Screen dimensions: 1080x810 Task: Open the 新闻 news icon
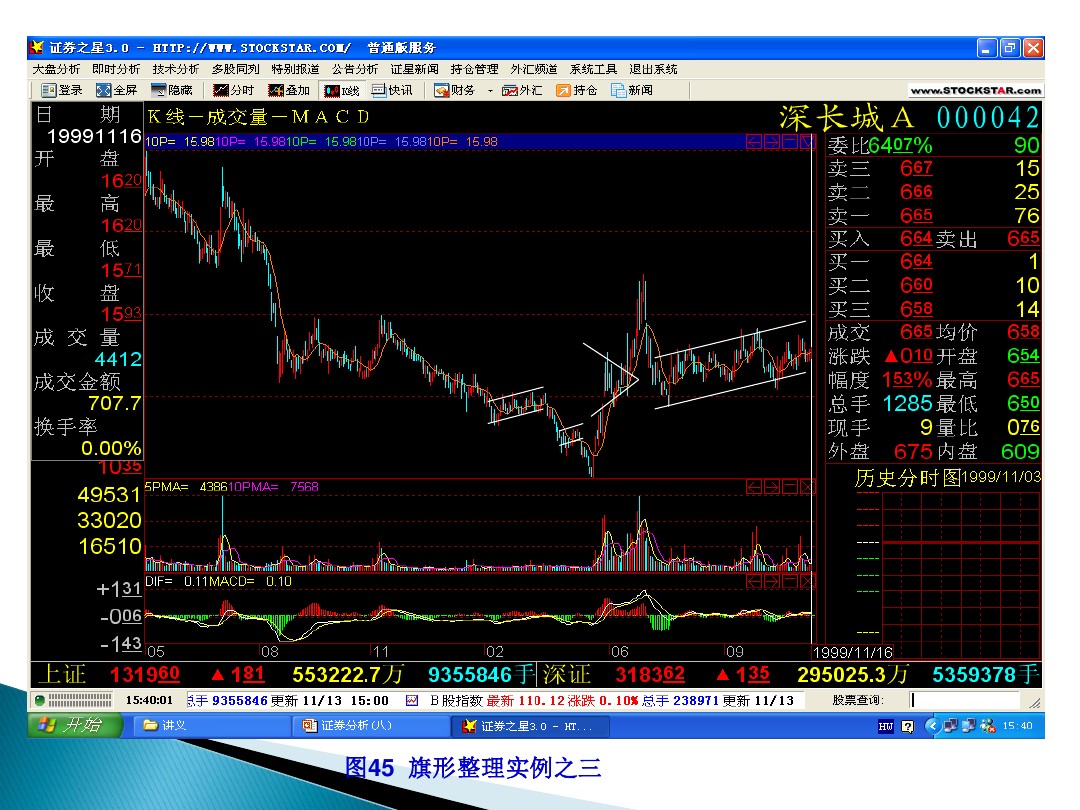coord(631,90)
